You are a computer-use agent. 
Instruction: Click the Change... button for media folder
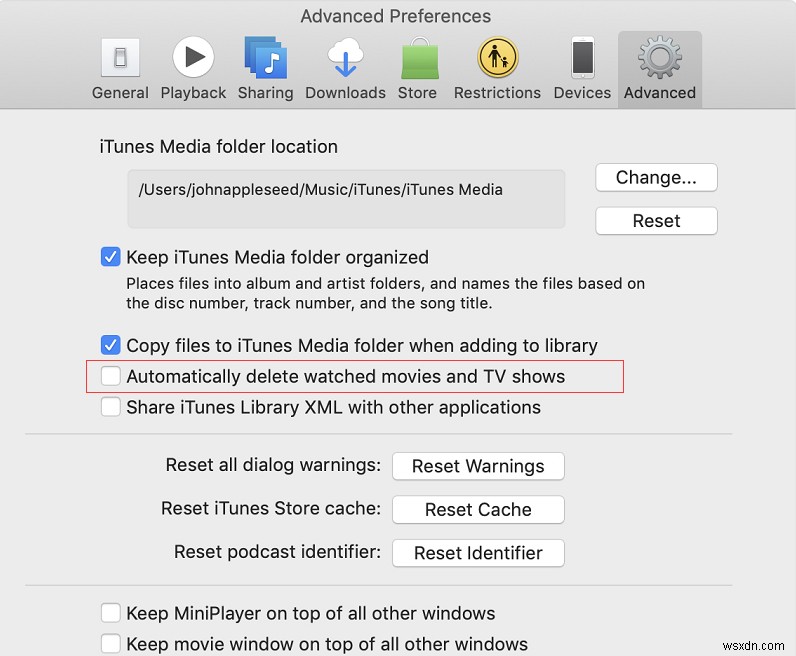pos(656,178)
